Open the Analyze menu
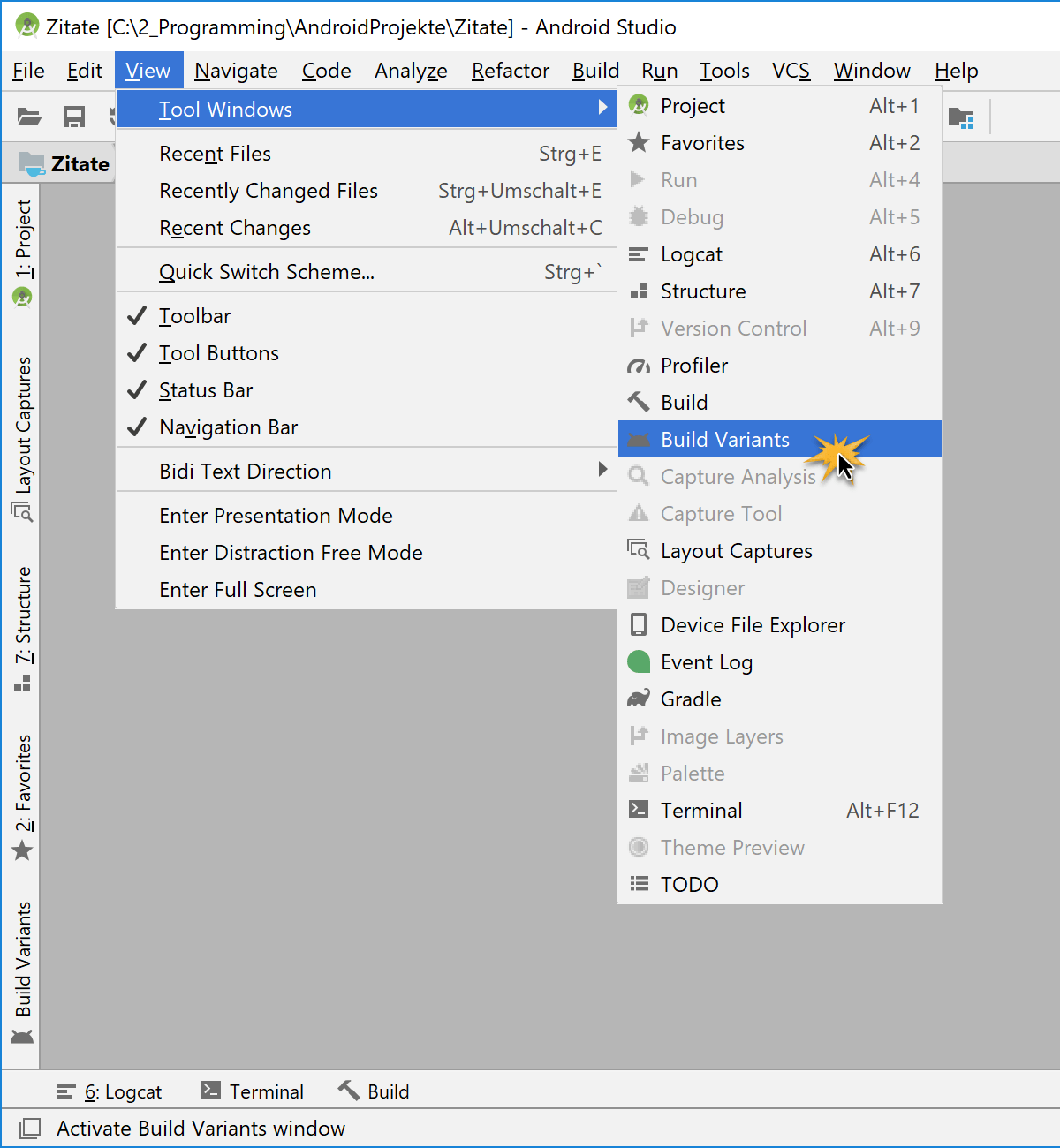The width and height of the screenshot is (1060, 1148). 411,71
